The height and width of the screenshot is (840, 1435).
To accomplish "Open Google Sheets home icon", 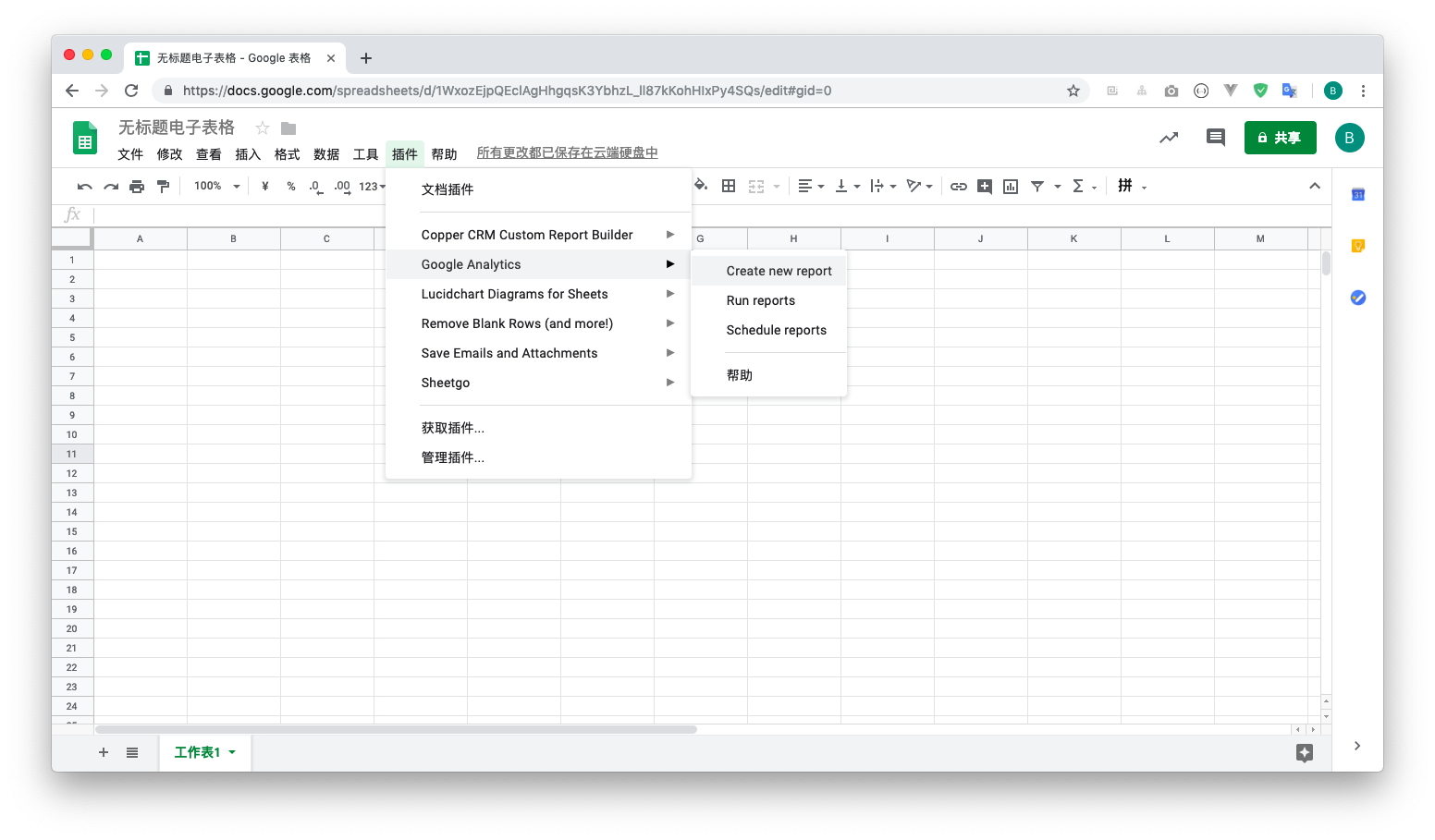I will [x=85, y=139].
